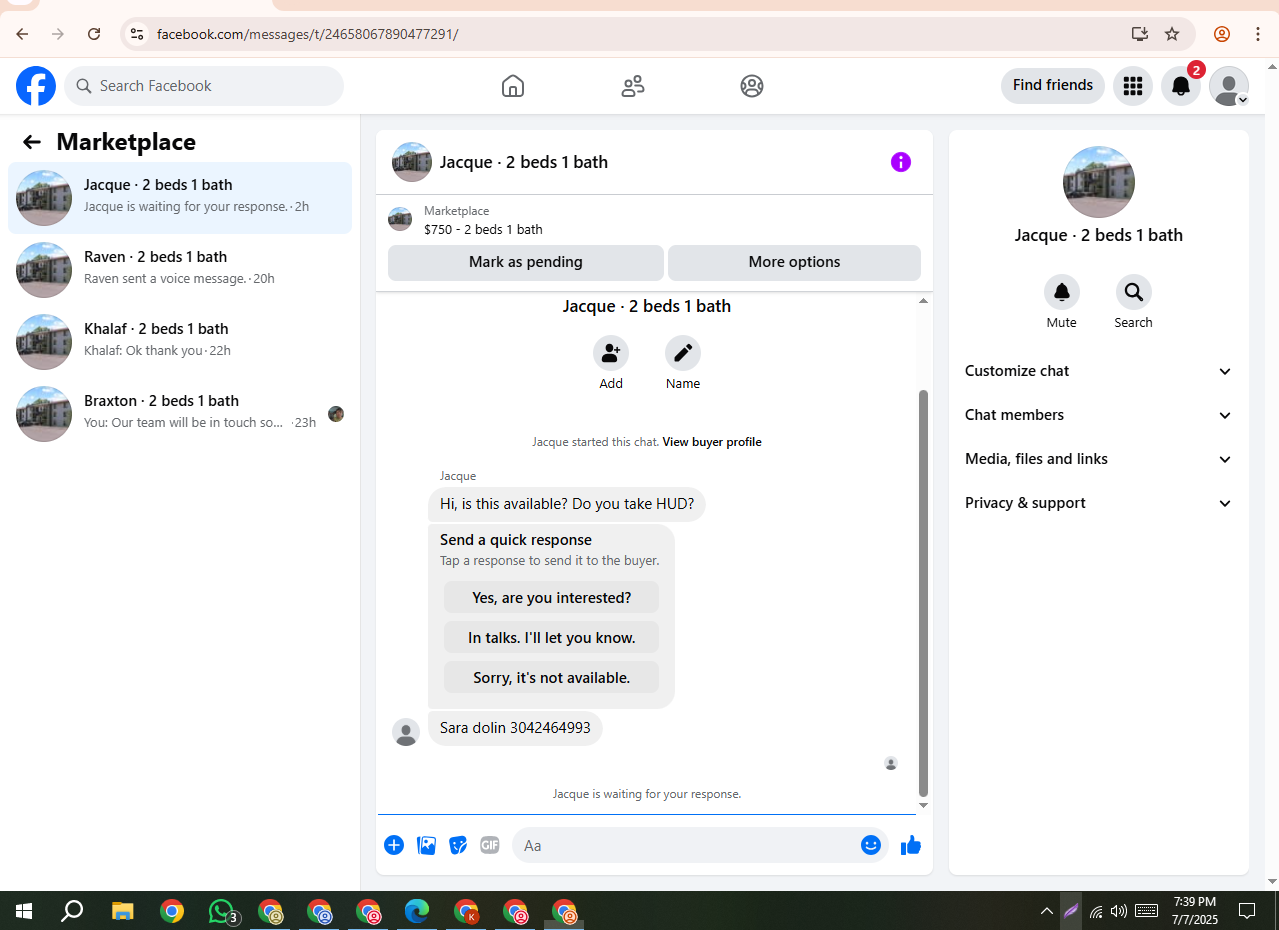This screenshot has width=1279, height=930.
Task: Send quick response "In talks. I'll let you know."
Action: point(551,637)
